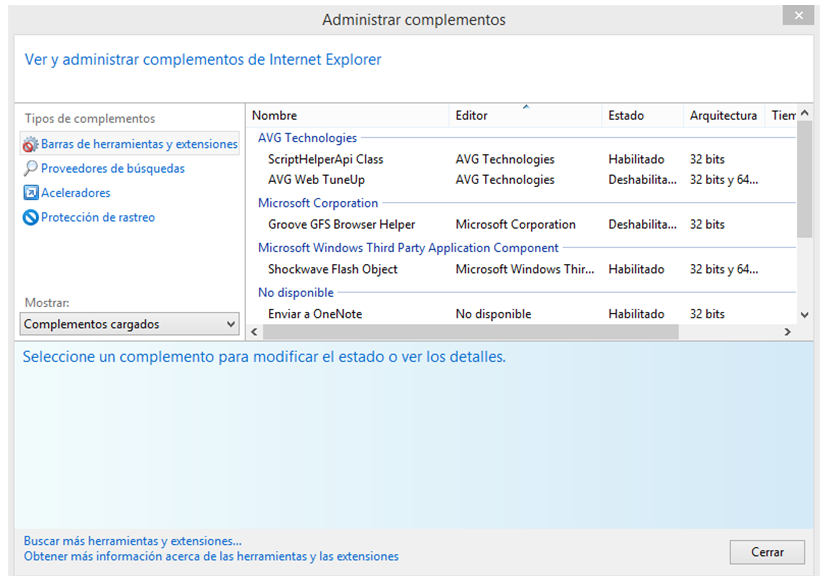Click the Arquitectura column header
Viewport: 828px width, 587px height.
click(723, 116)
